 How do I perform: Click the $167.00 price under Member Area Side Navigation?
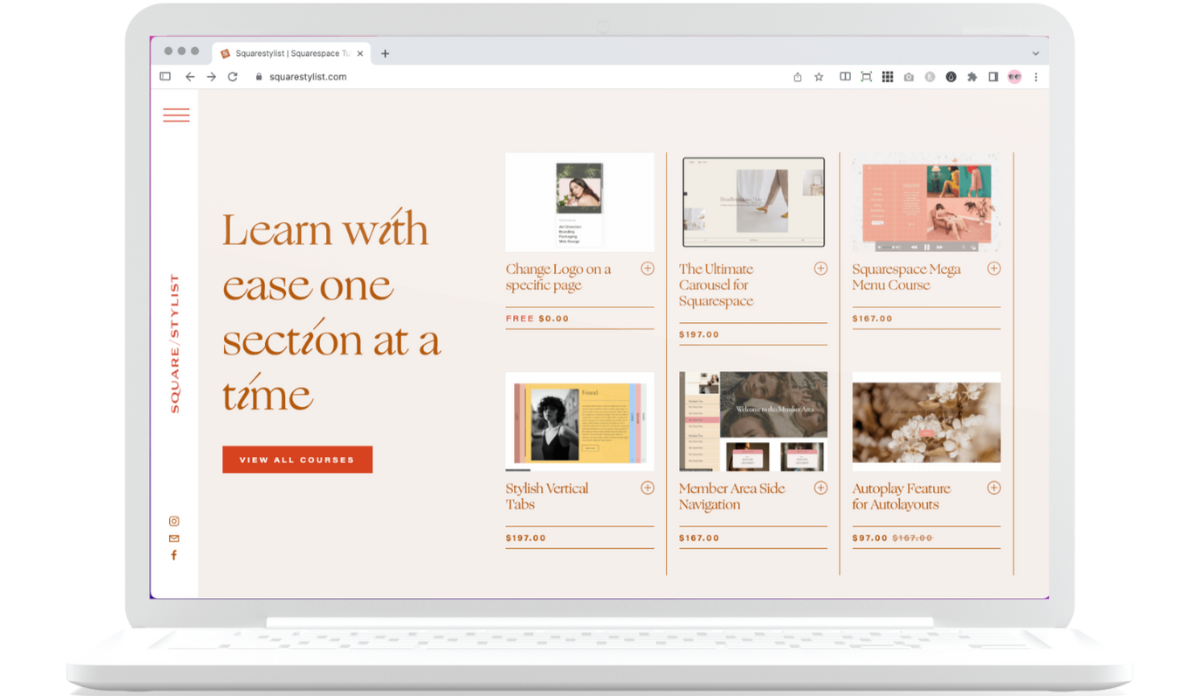click(699, 538)
